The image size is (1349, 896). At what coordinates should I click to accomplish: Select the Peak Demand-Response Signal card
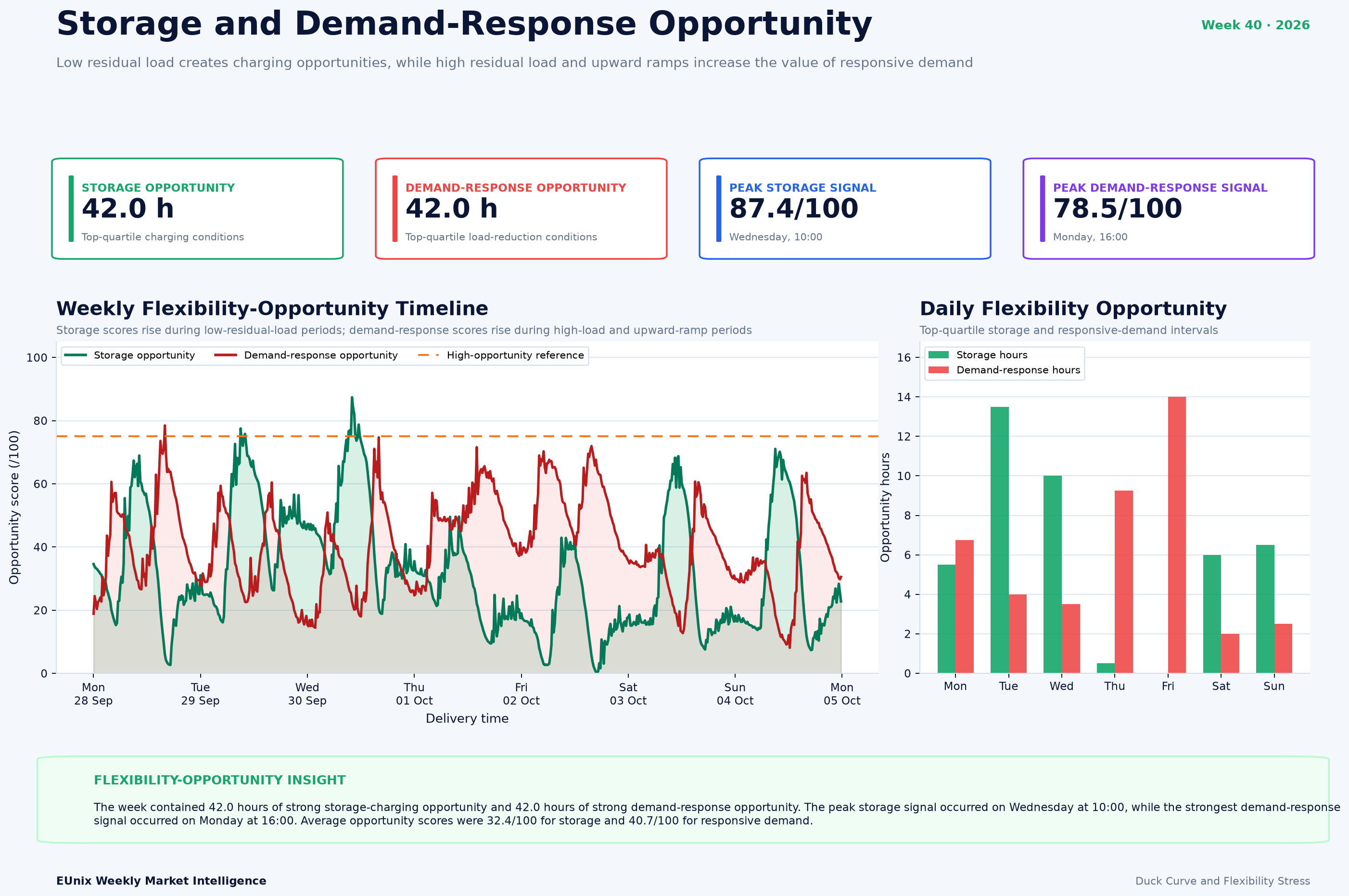[x=1169, y=209]
